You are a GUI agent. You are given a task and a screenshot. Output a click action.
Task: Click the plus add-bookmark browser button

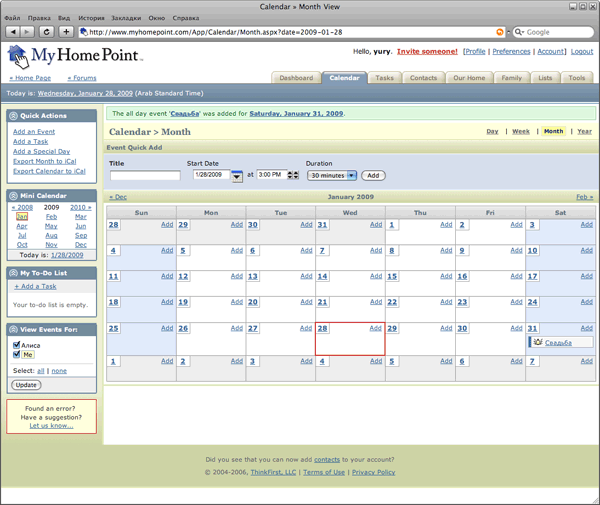click(x=66, y=32)
